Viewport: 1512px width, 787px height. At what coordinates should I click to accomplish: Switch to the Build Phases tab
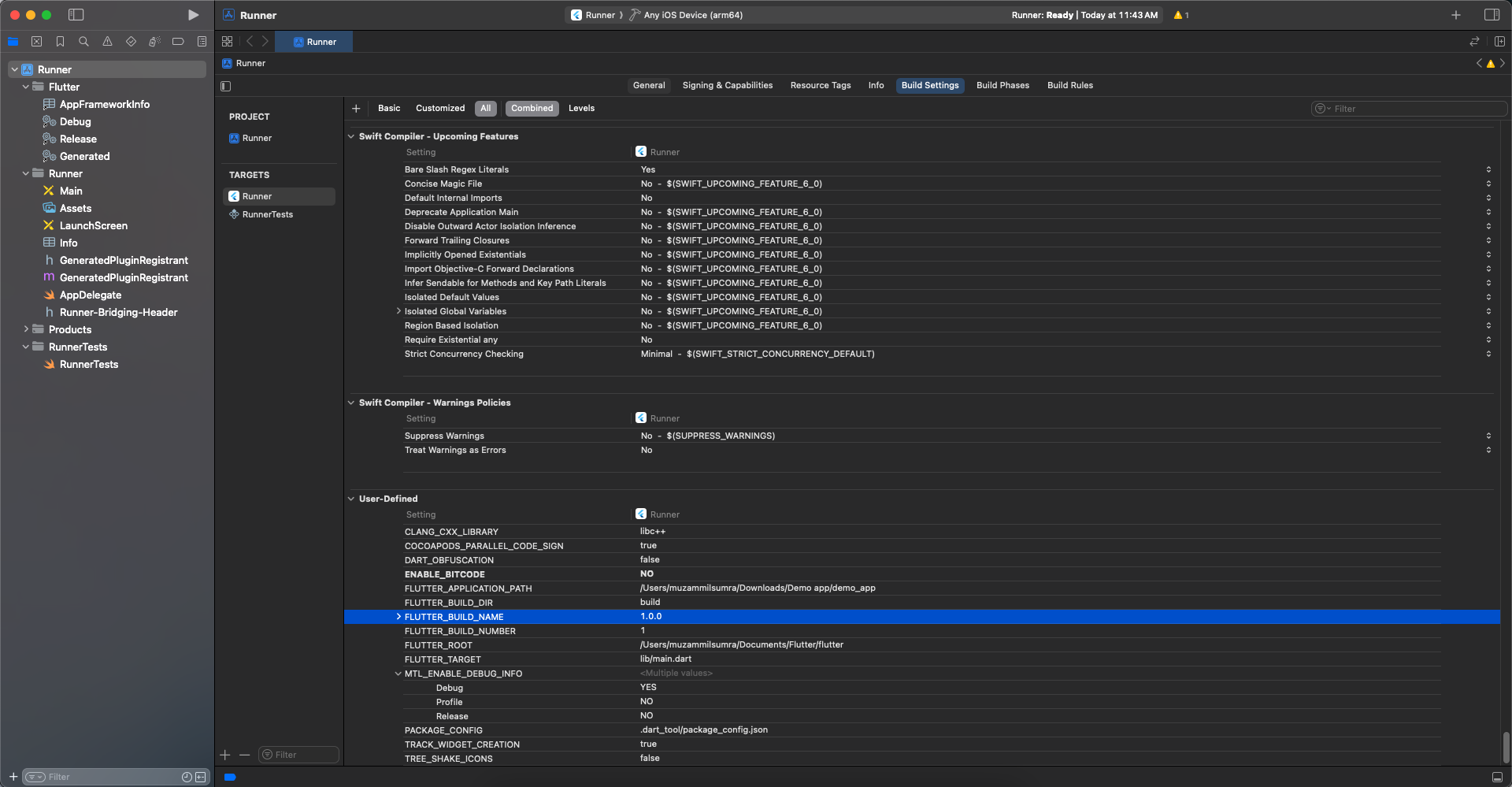(x=1002, y=85)
